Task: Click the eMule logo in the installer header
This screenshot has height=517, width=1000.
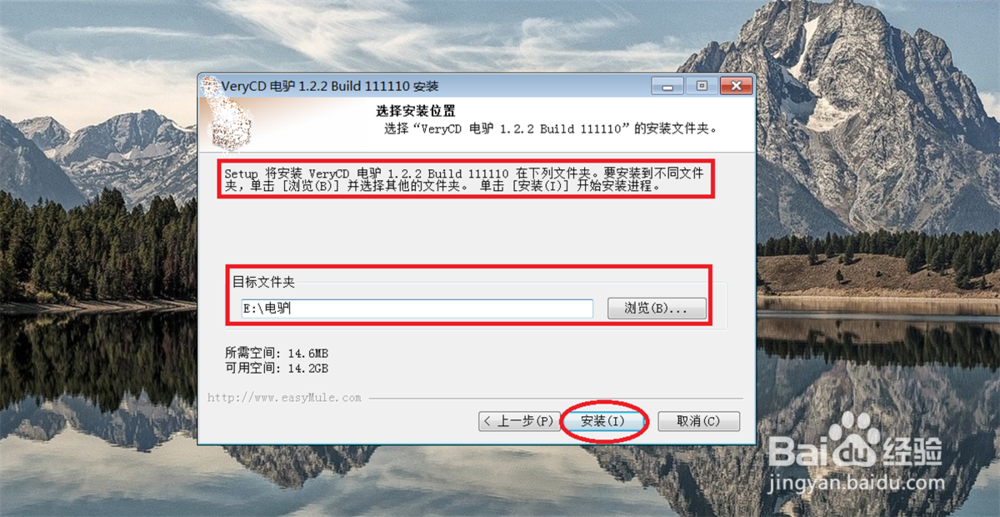Action: (230, 123)
